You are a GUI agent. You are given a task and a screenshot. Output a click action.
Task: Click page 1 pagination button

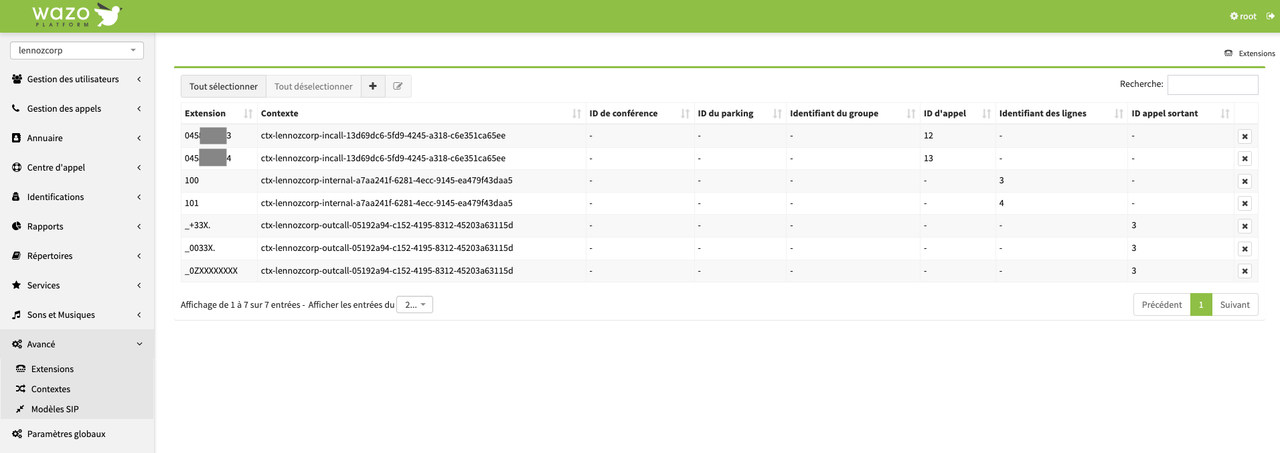point(1201,305)
